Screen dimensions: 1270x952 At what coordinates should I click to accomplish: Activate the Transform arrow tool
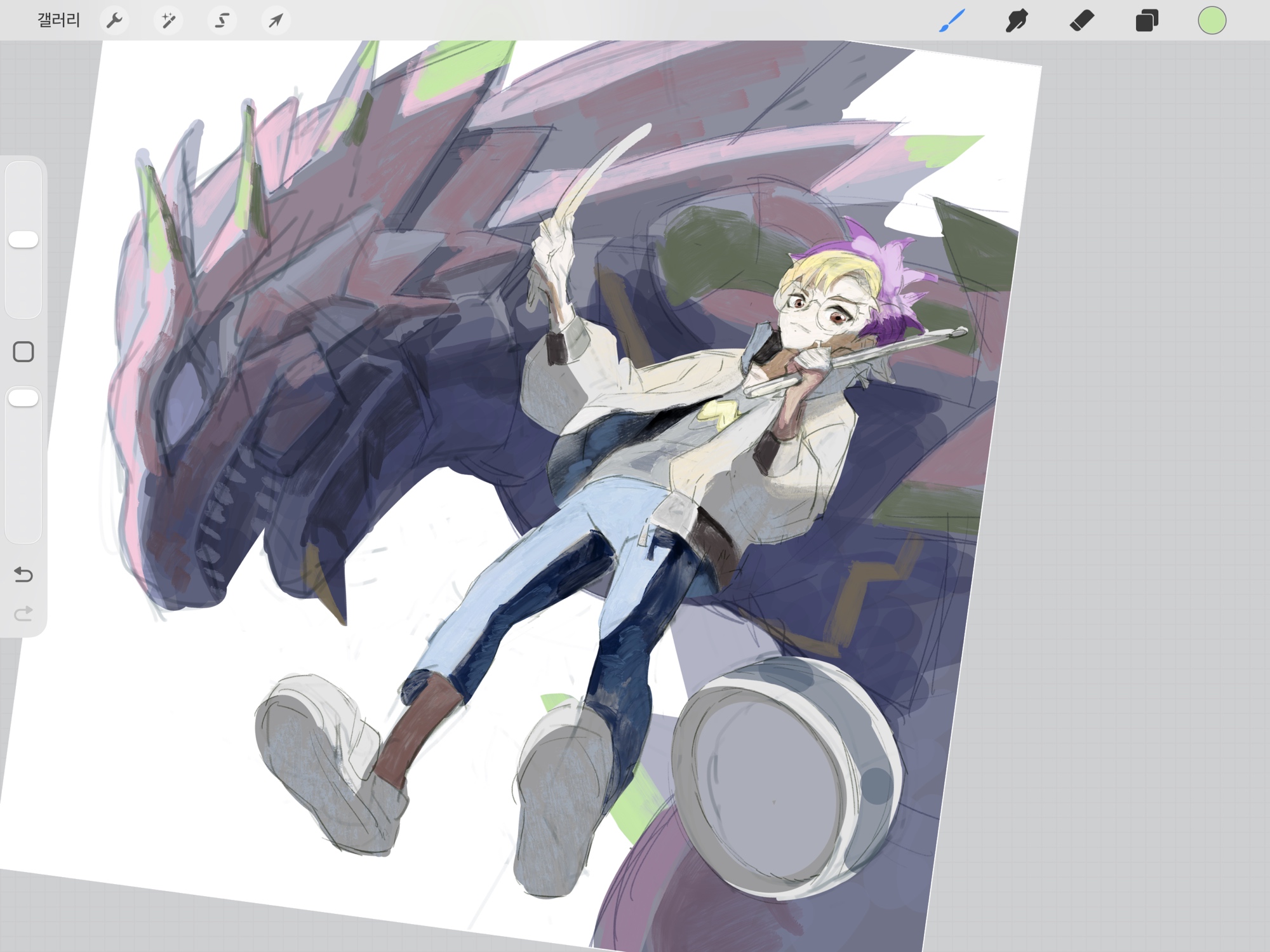pos(276,20)
